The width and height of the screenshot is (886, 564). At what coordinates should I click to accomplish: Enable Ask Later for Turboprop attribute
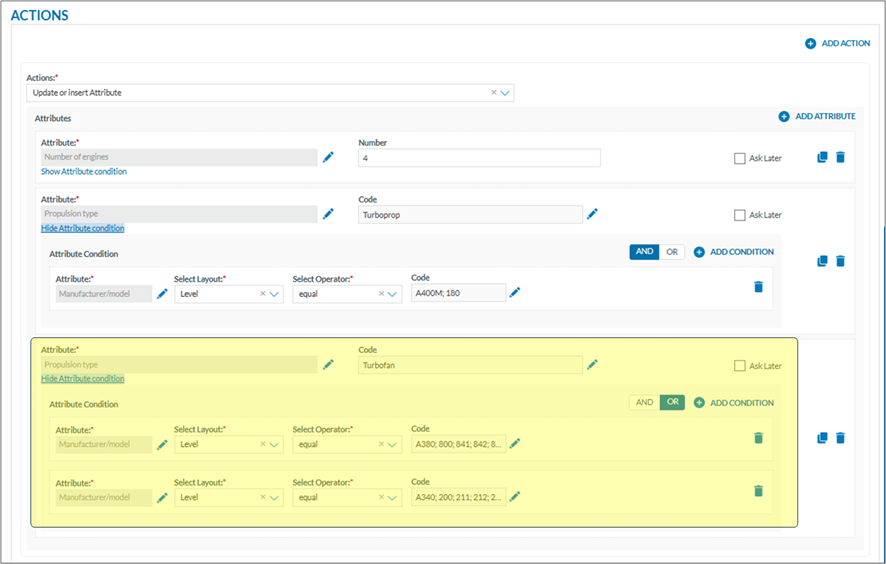pyautogui.click(x=740, y=215)
